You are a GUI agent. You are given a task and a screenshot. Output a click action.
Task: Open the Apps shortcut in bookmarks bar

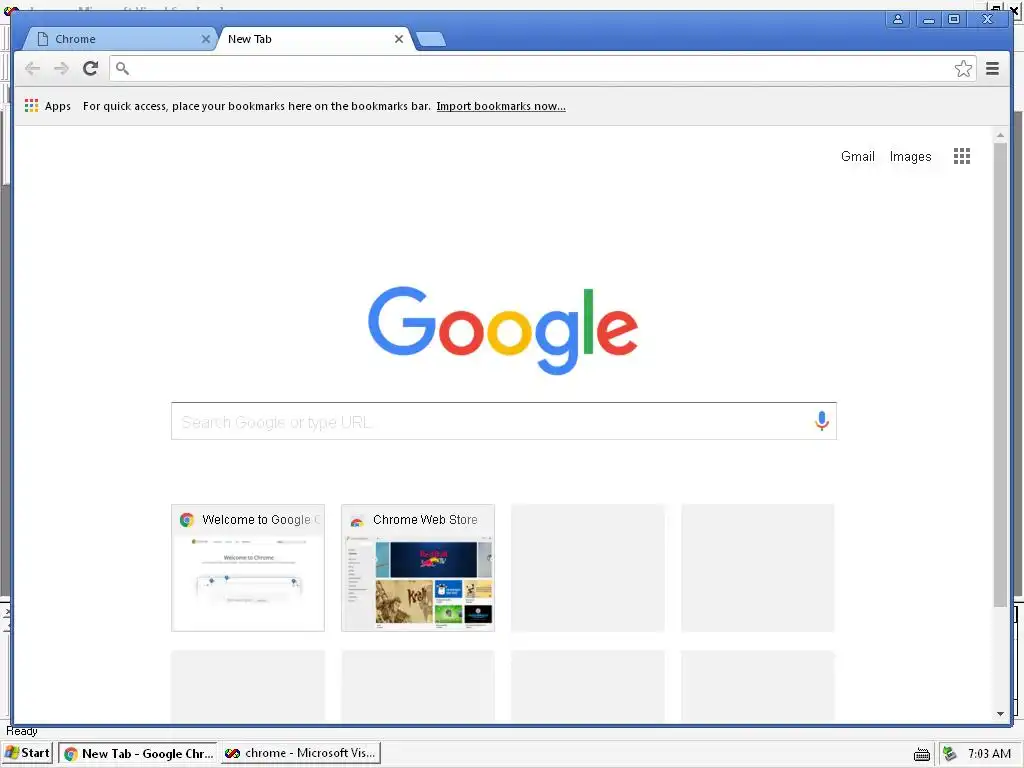point(48,106)
